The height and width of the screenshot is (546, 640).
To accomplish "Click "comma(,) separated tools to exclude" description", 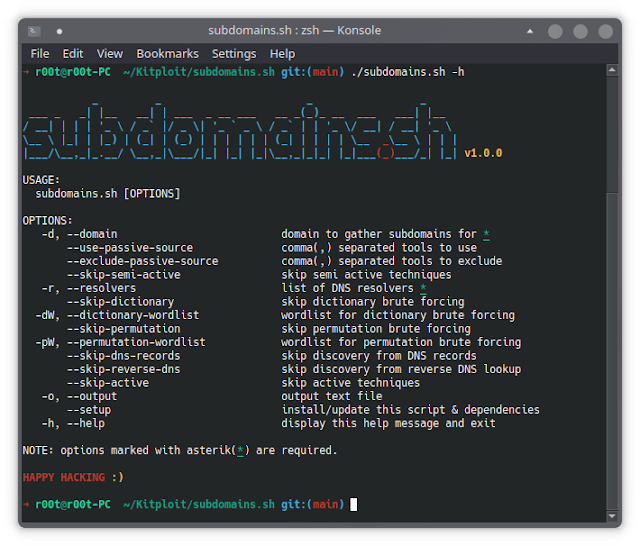I will click(391, 261).
